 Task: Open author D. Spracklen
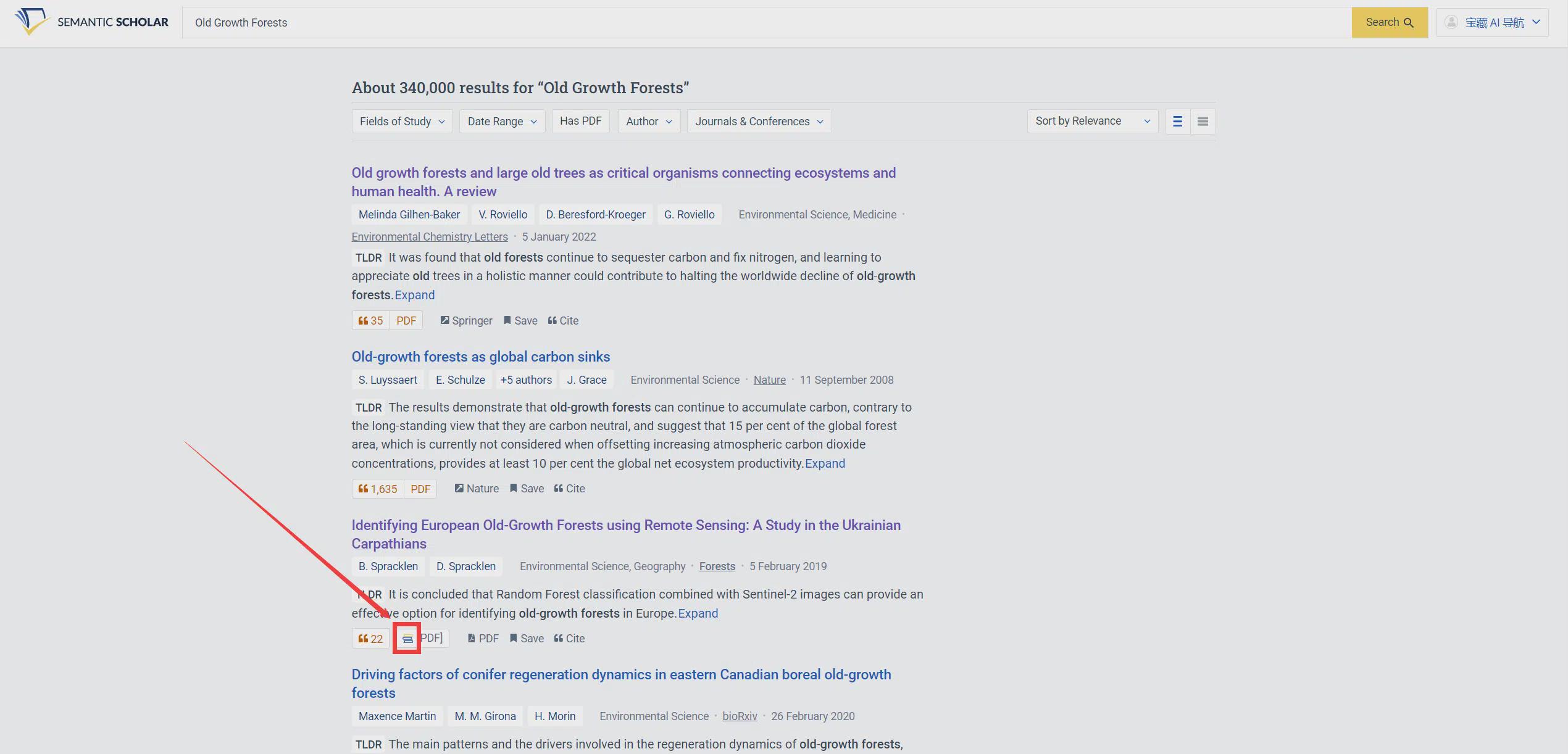pos(466,566)
